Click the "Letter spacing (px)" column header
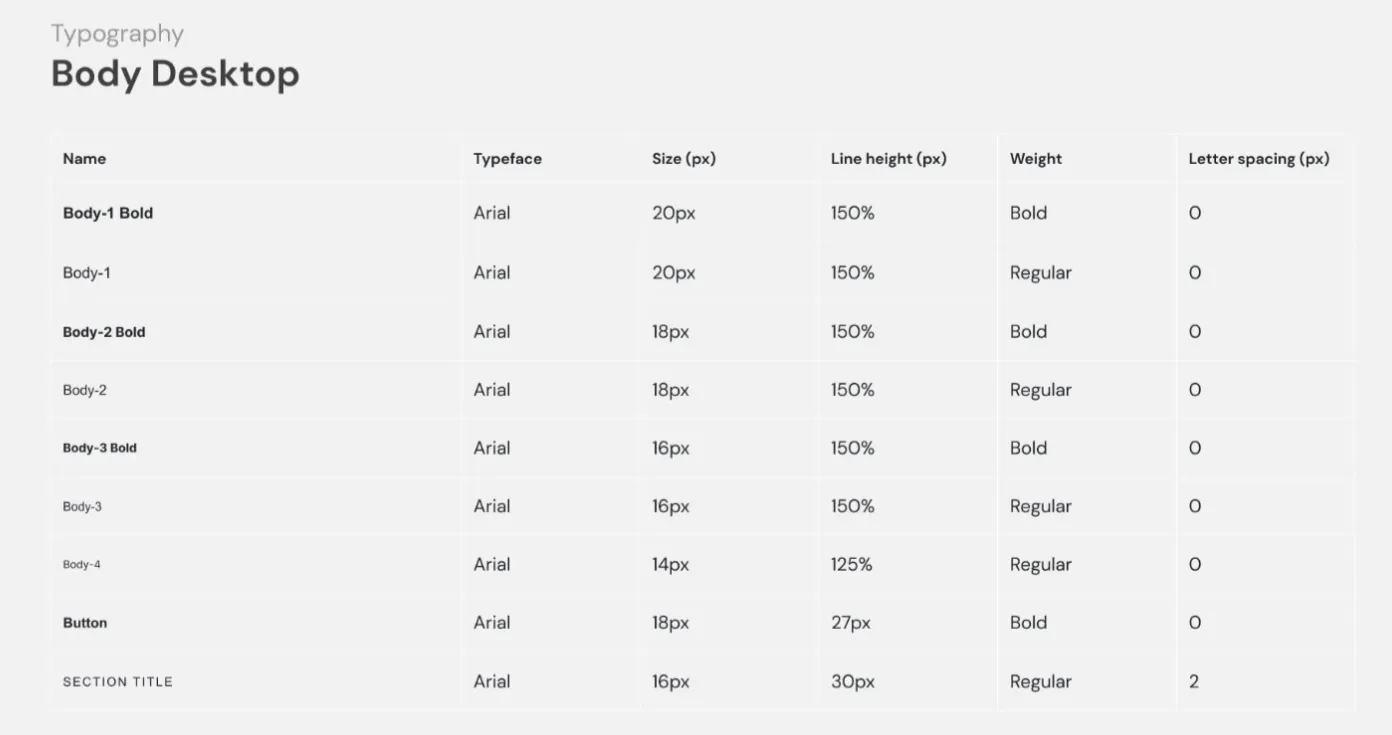Screen dimensions: 1392x735 pos(1258,159)
